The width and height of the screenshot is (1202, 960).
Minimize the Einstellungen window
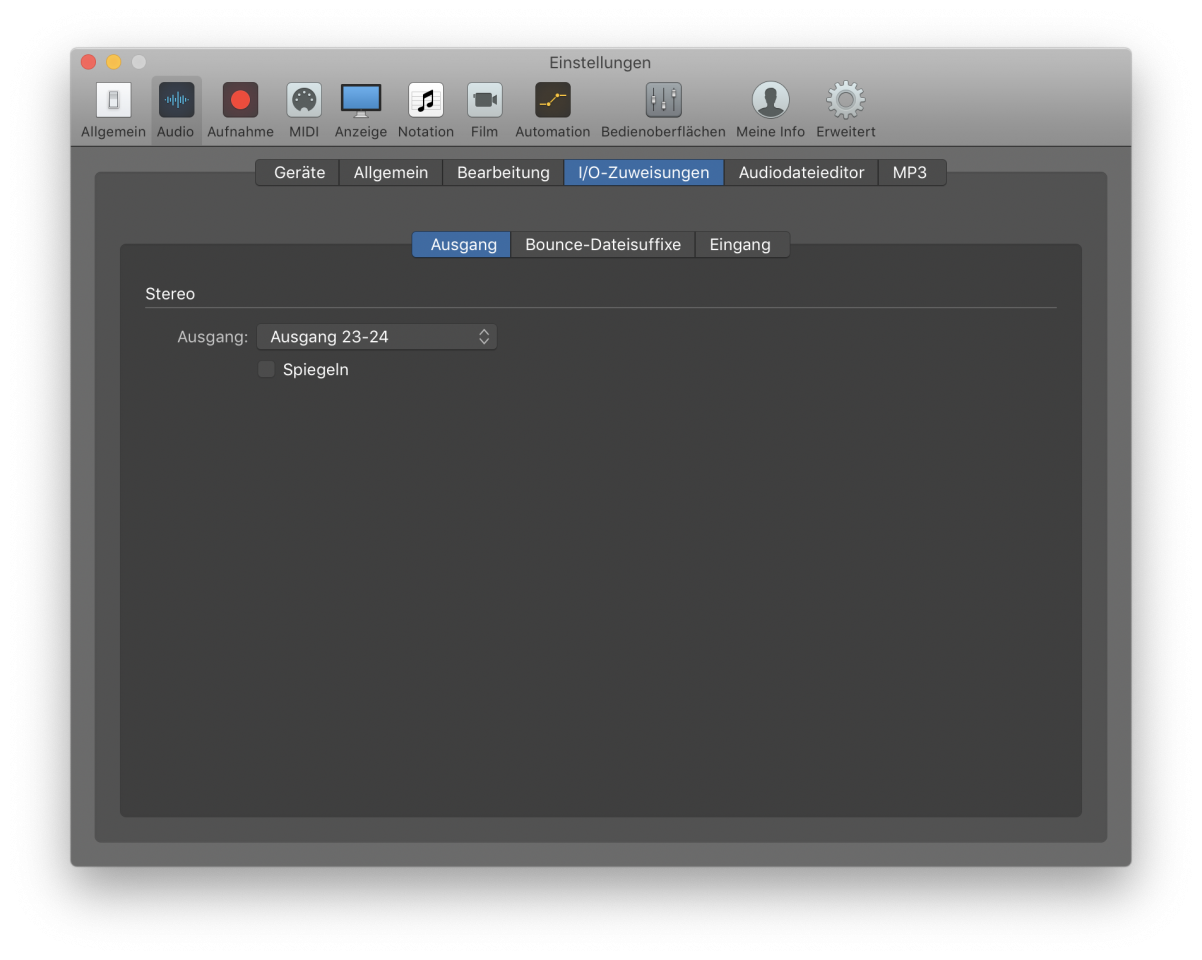tap(114, 62)
